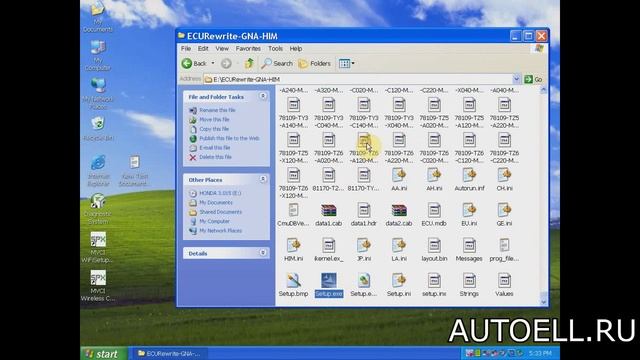Expand the Details panel
The width and height of the screenshot is (640, 360).
[x=263, y=253]
